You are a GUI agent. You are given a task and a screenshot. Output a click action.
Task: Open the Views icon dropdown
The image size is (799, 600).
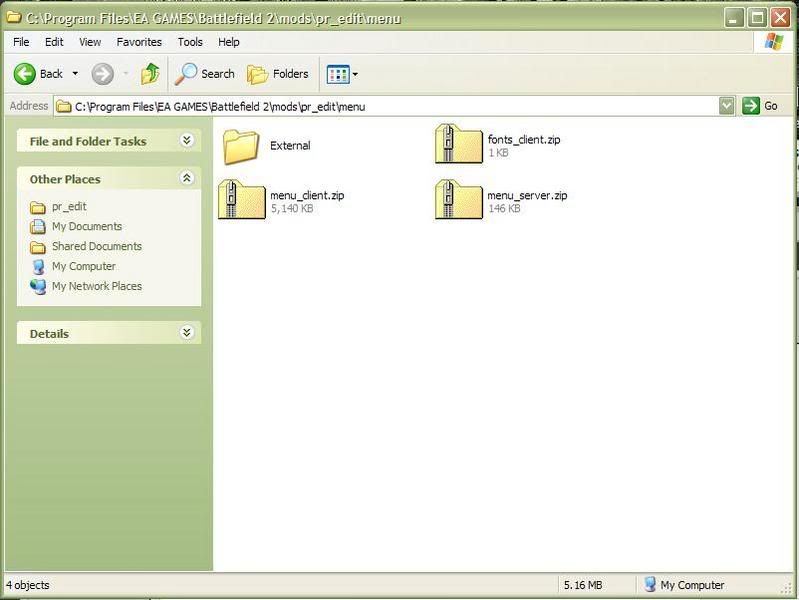point(342,74)
